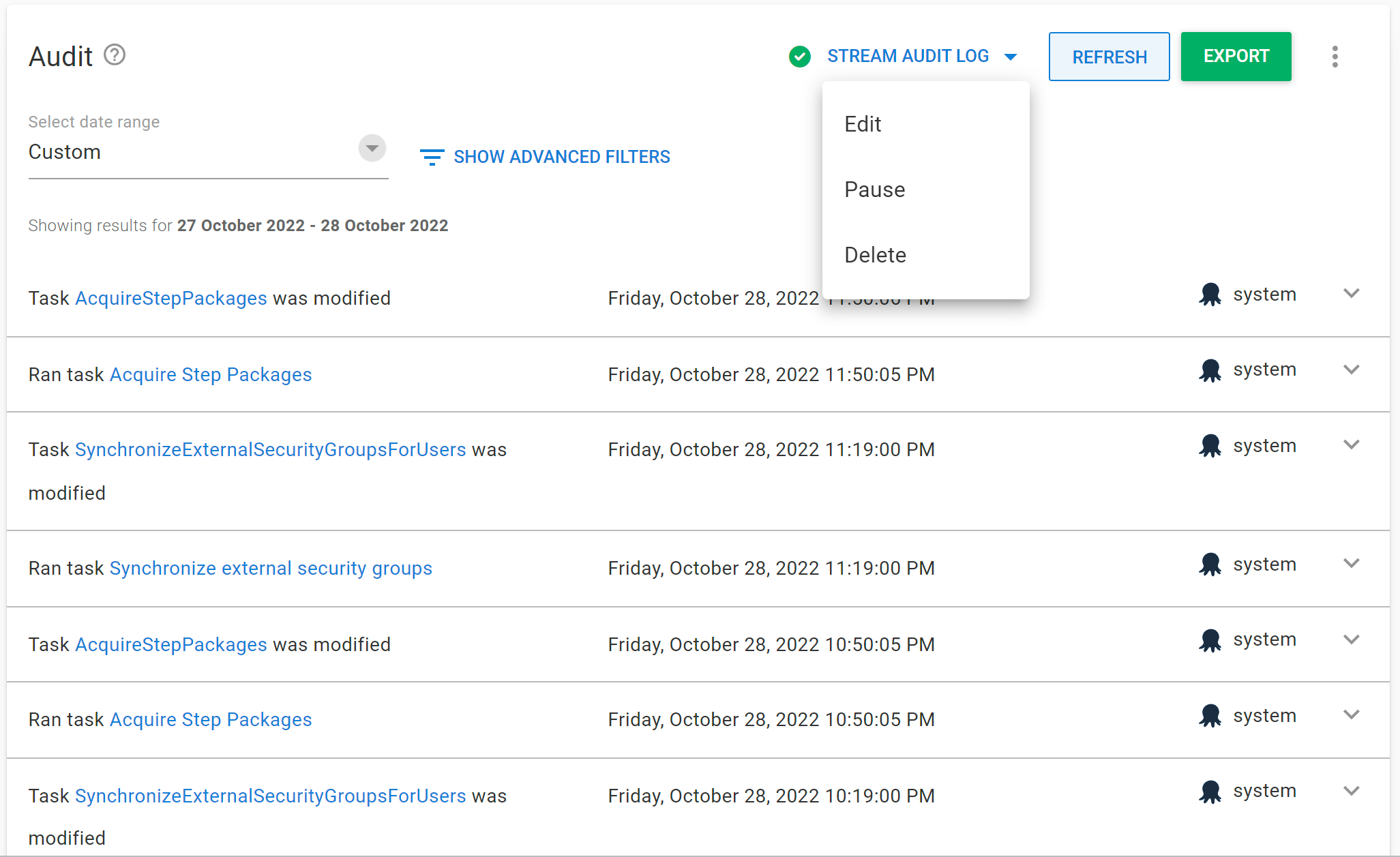Viewport: 1400px width, 857px height.
Task: Click SHOW ADVANCED FILTERS link
Action: click(x=562, y=157)
